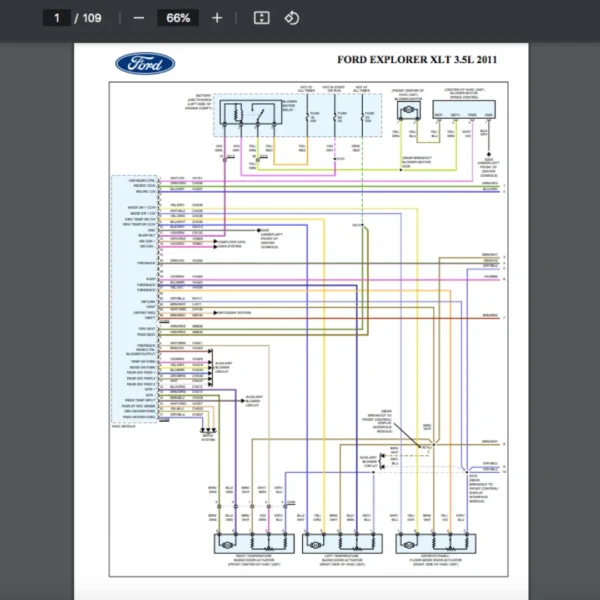Select the page number input field

click(x=57, y=18)
